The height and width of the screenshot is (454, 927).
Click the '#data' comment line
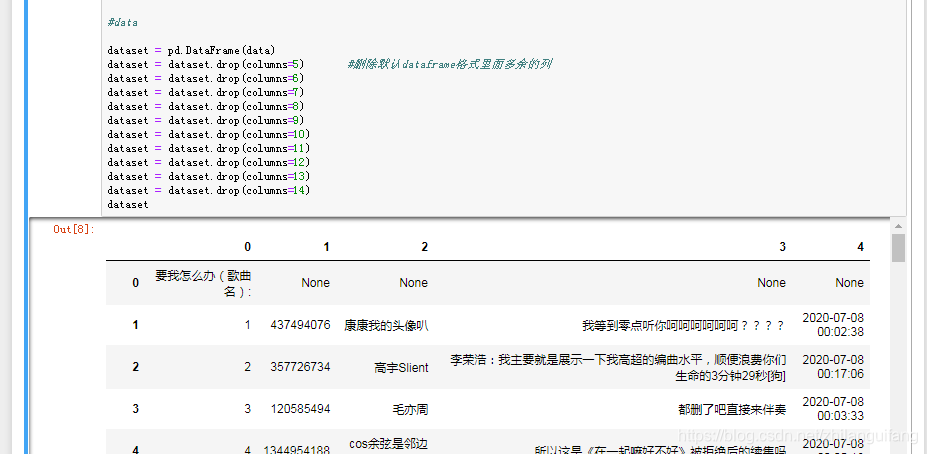coord(122,22)
